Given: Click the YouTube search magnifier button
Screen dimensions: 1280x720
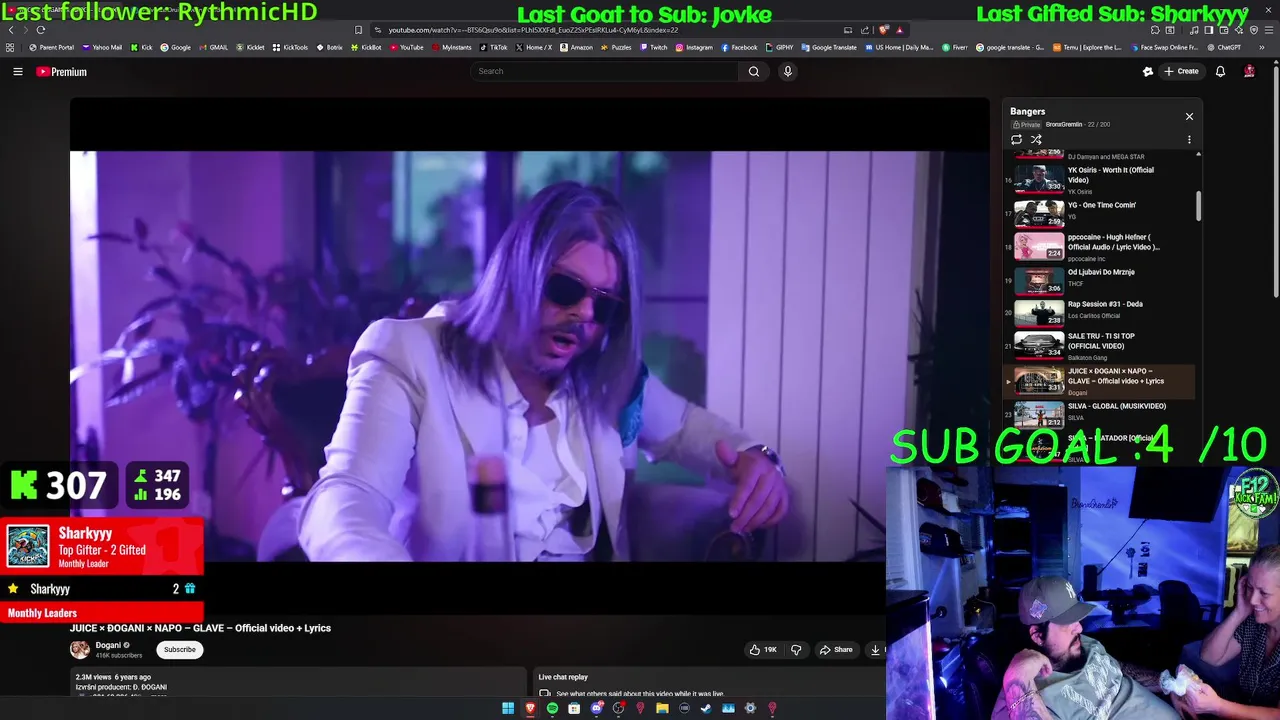Looking at the screenshot, I should [754, 71].
